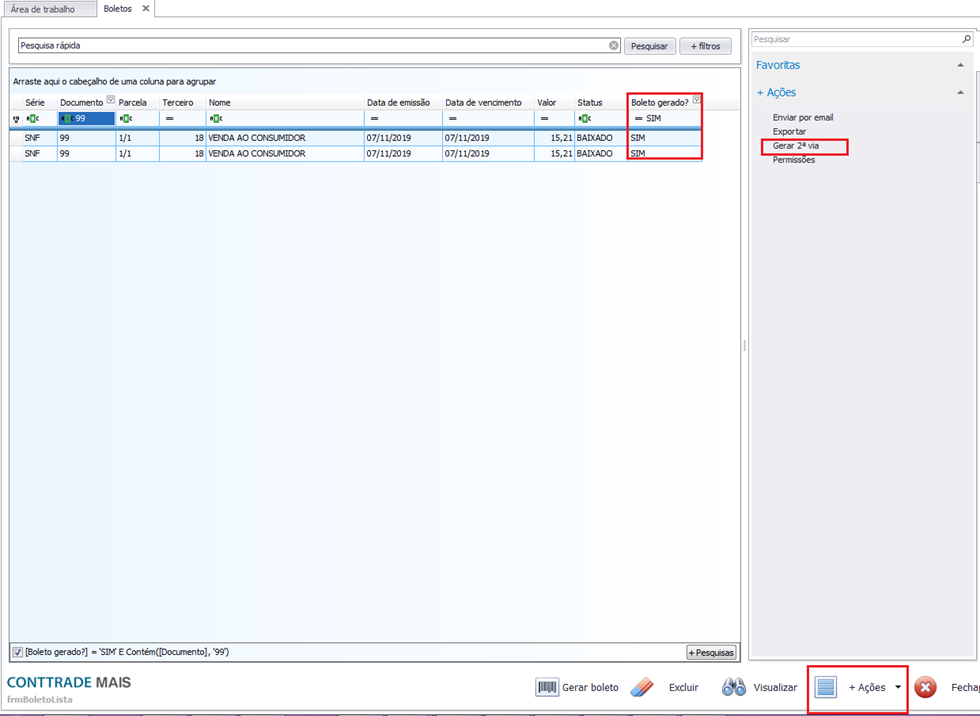Click the red X Fechar icon
The image size is (980, 716).
point(925,687)
